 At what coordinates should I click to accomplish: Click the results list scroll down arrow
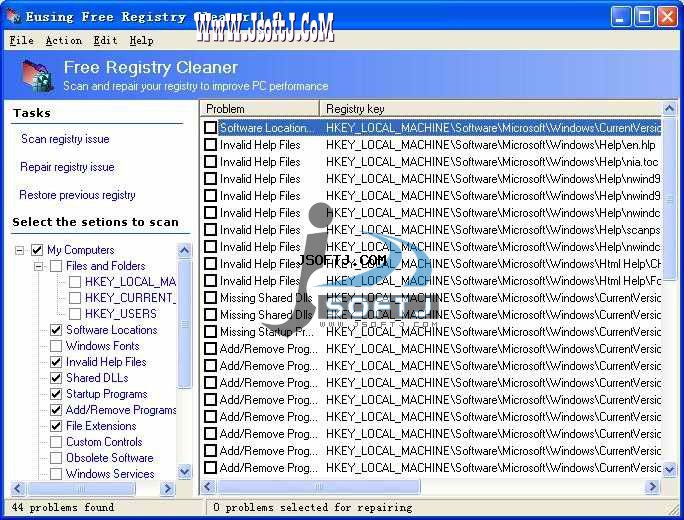670,469
